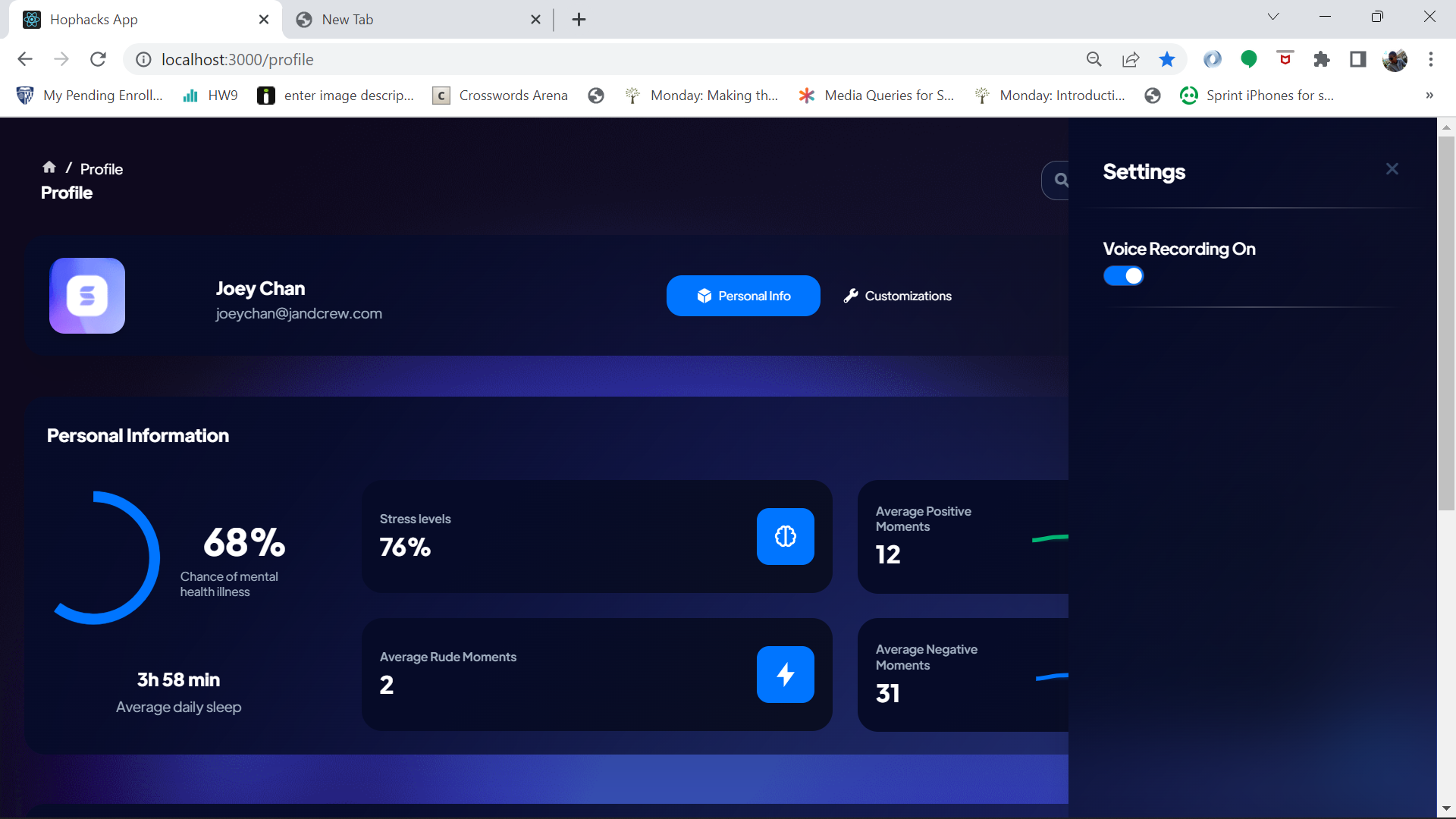Expand hidden bookmarks chevron

(x=1429, y=96)
